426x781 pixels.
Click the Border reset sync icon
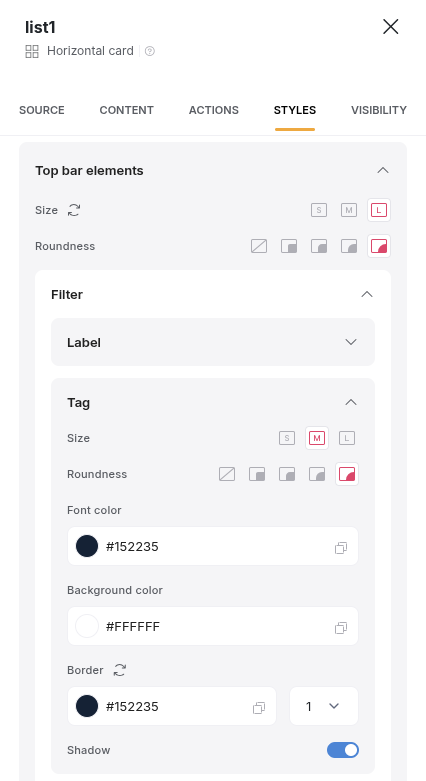[120, 670]
